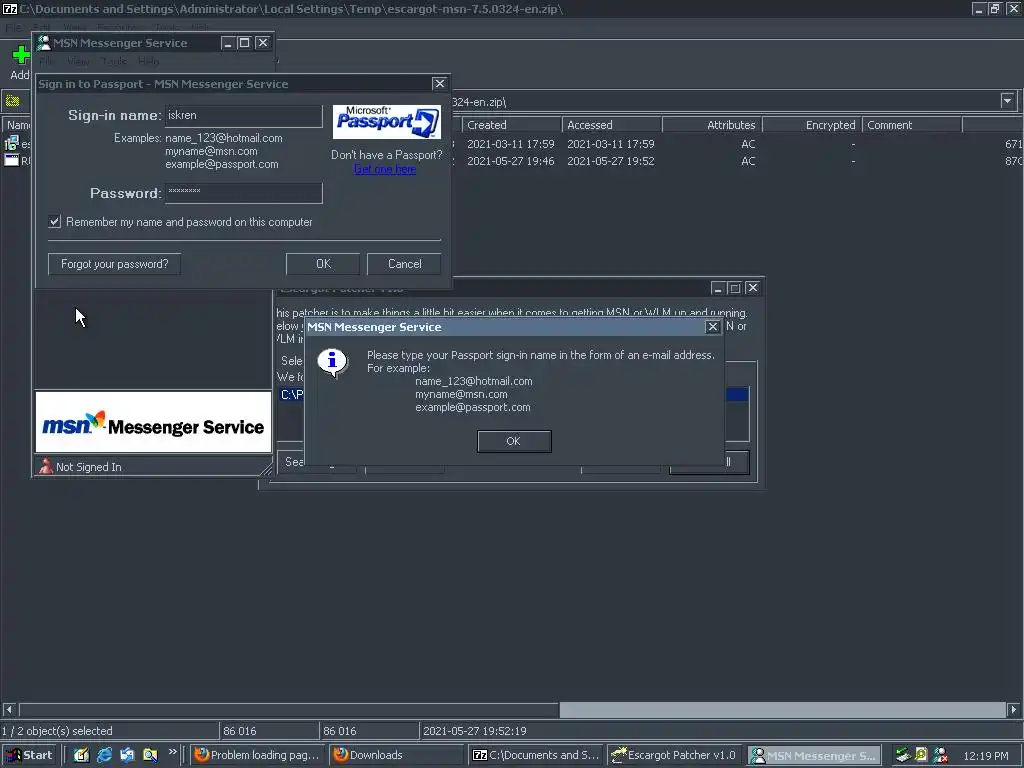This screenshot has width=1024, height=768.
Task: Open the 7-Zip address bar dropdown
Action: pyautogui.click(x=1007, y=101)
